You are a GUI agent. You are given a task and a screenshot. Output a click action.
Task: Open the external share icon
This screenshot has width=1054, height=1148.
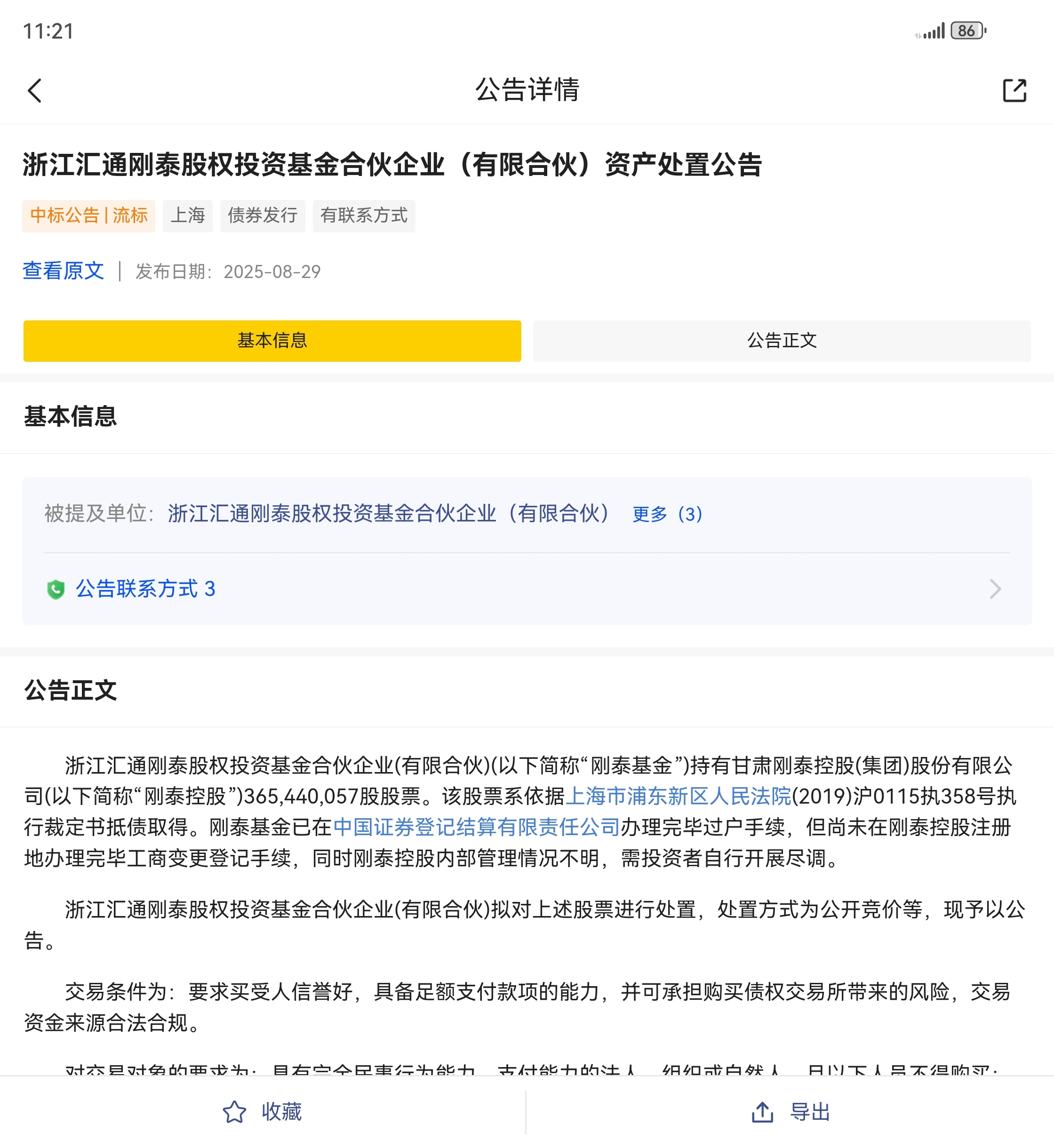(1014, 90)
